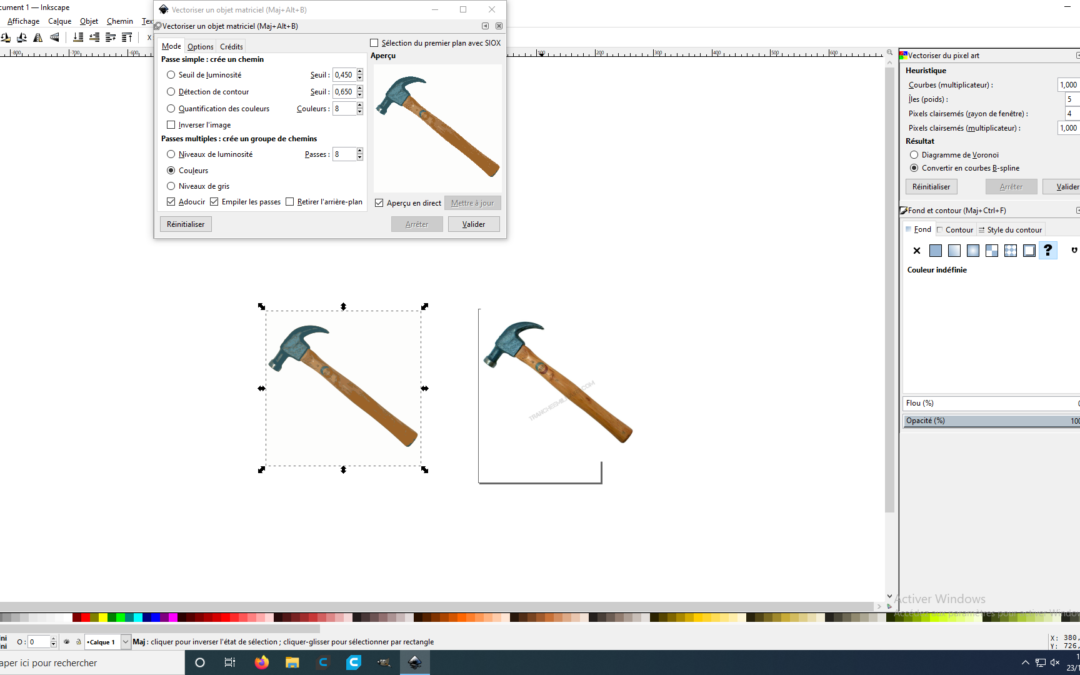Choose radial gradient fill icon
The image size is (1080, 675).
click(x=973, y=251)
